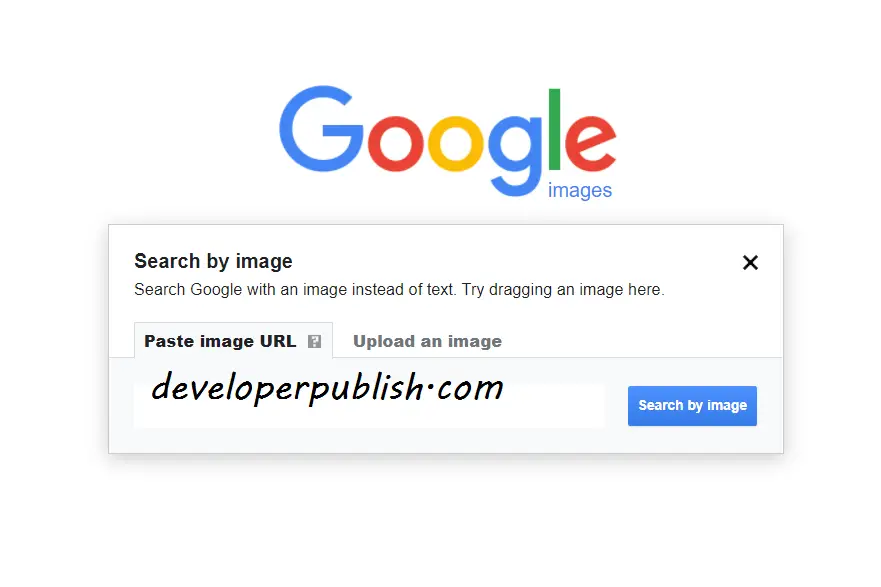Click the Search by image dialog heading
Viewport: 881px width, 587px height.
[x=213, y=261]
